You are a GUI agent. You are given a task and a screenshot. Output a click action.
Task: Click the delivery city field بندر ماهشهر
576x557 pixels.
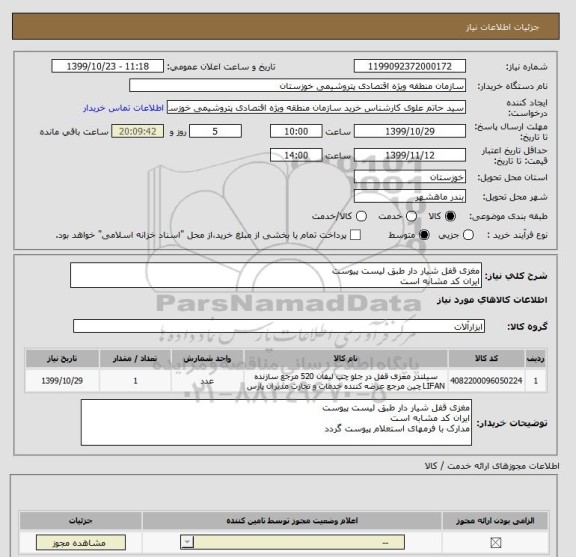tap(410, 197)
